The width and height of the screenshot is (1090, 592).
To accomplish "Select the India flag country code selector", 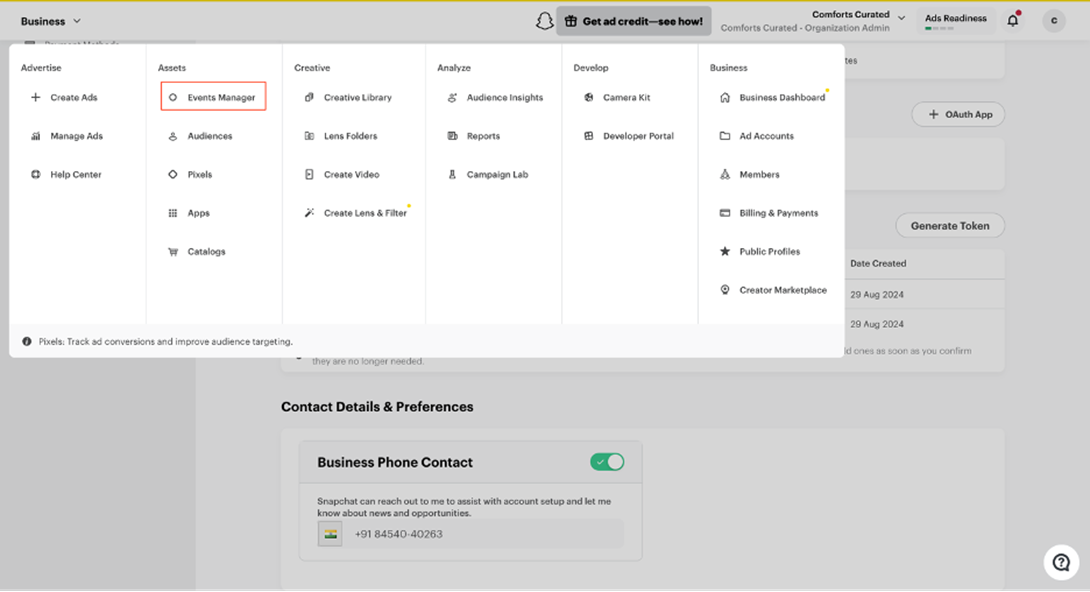I will coord(330,534).
